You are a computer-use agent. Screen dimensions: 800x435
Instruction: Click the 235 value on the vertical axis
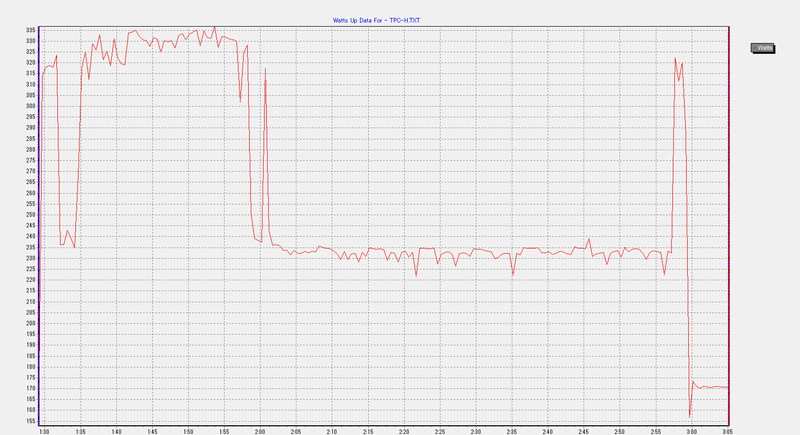(31, 247)
